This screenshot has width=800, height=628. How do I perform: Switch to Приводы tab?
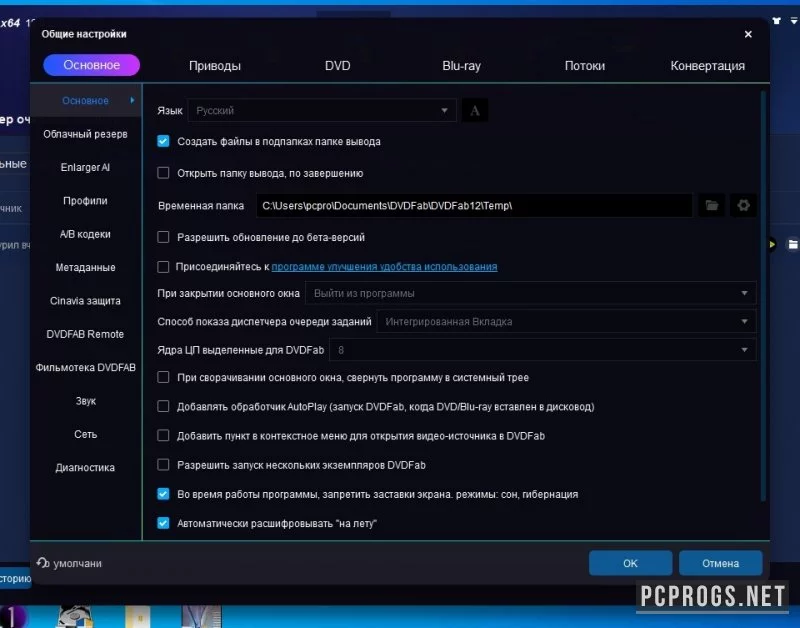coord(215,66)
